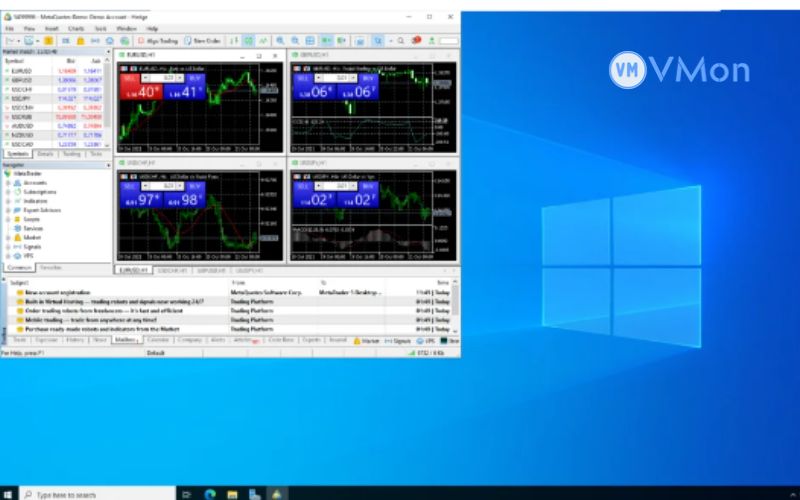Screen dimensions: 800x500
Task: Toggle Algo Trading on the toolbar
Action: 158,41
